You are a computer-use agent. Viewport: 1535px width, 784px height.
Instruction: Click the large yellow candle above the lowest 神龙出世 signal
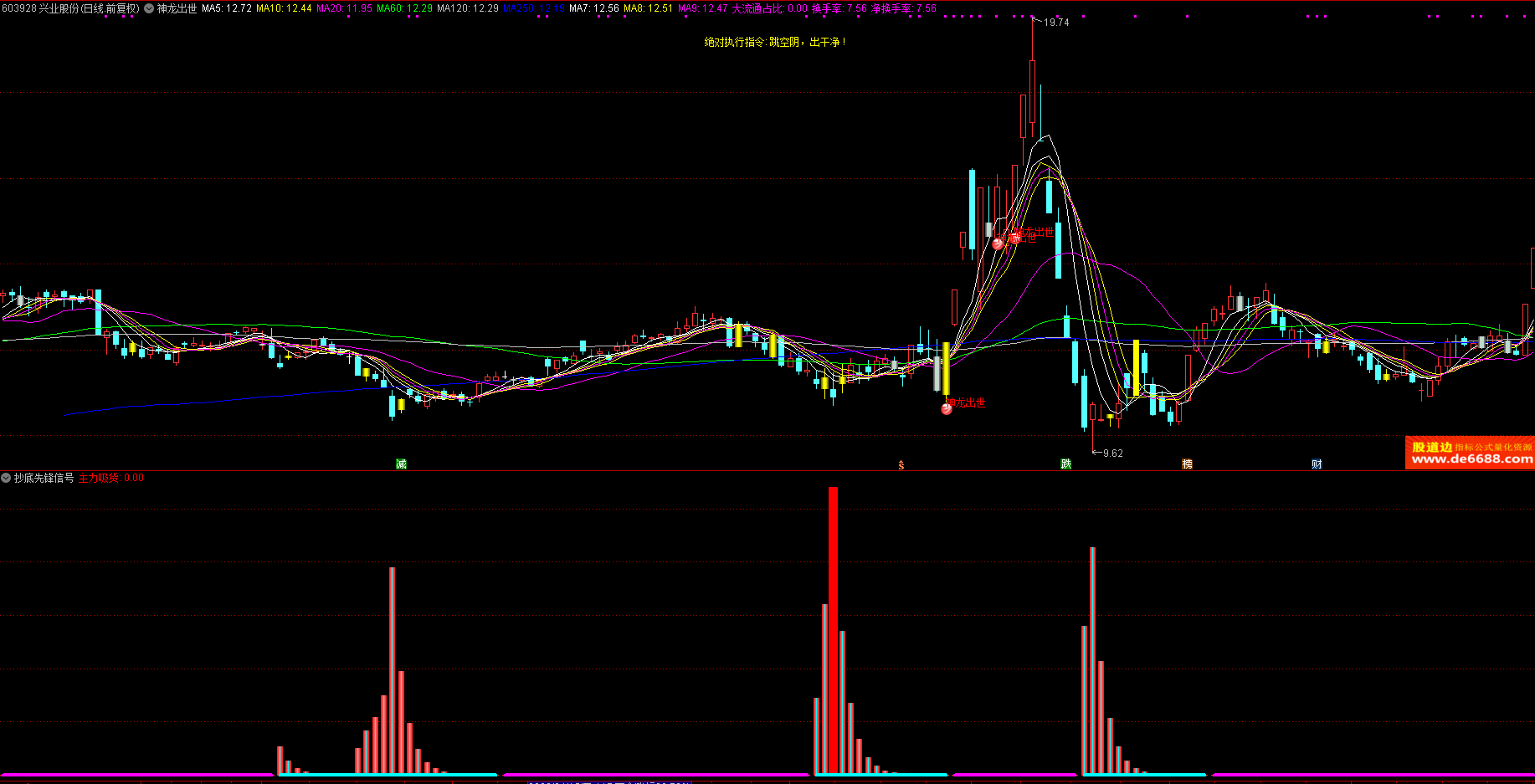[947, 368]
